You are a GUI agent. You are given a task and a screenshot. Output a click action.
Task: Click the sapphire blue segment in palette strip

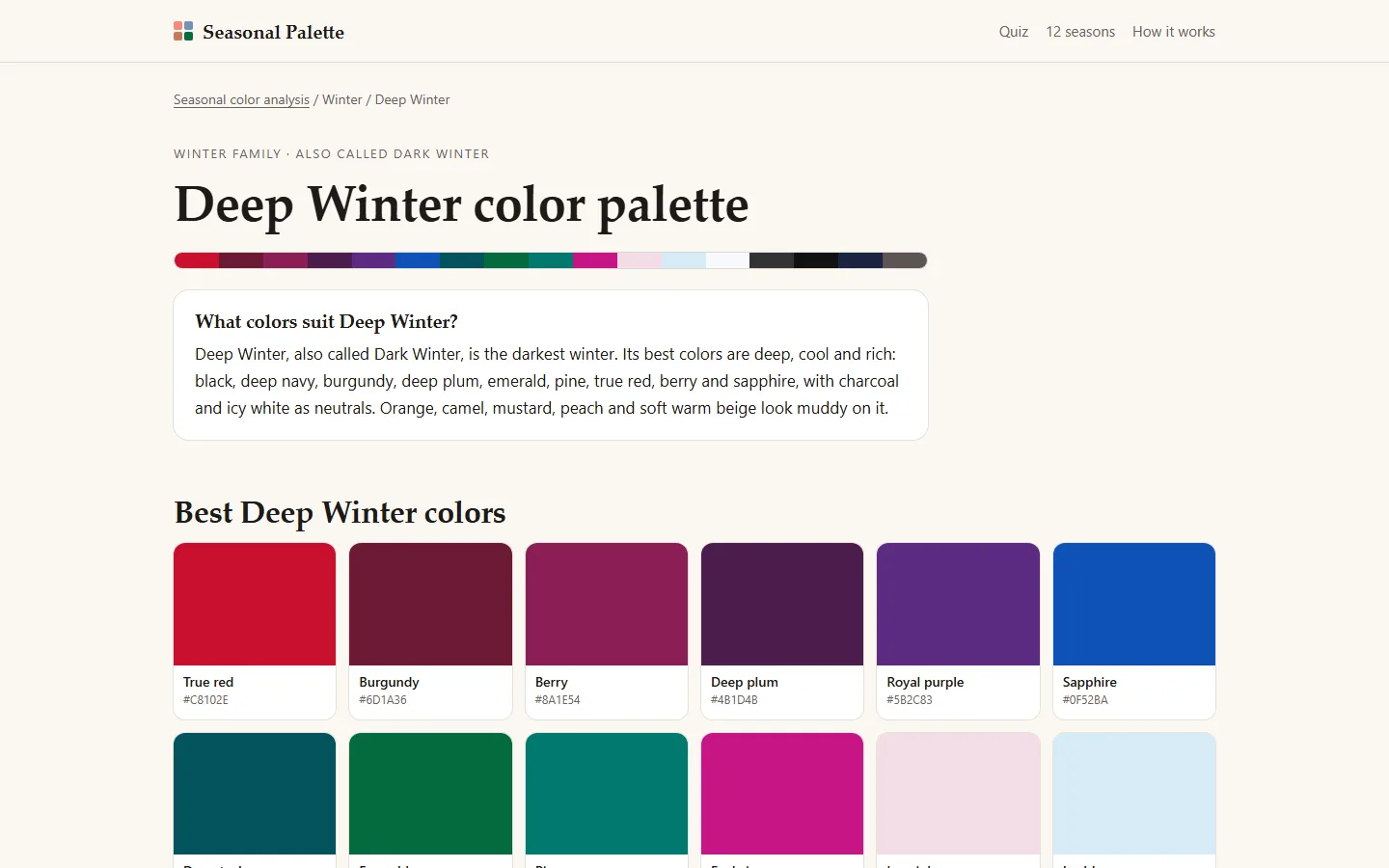[418, 260]
